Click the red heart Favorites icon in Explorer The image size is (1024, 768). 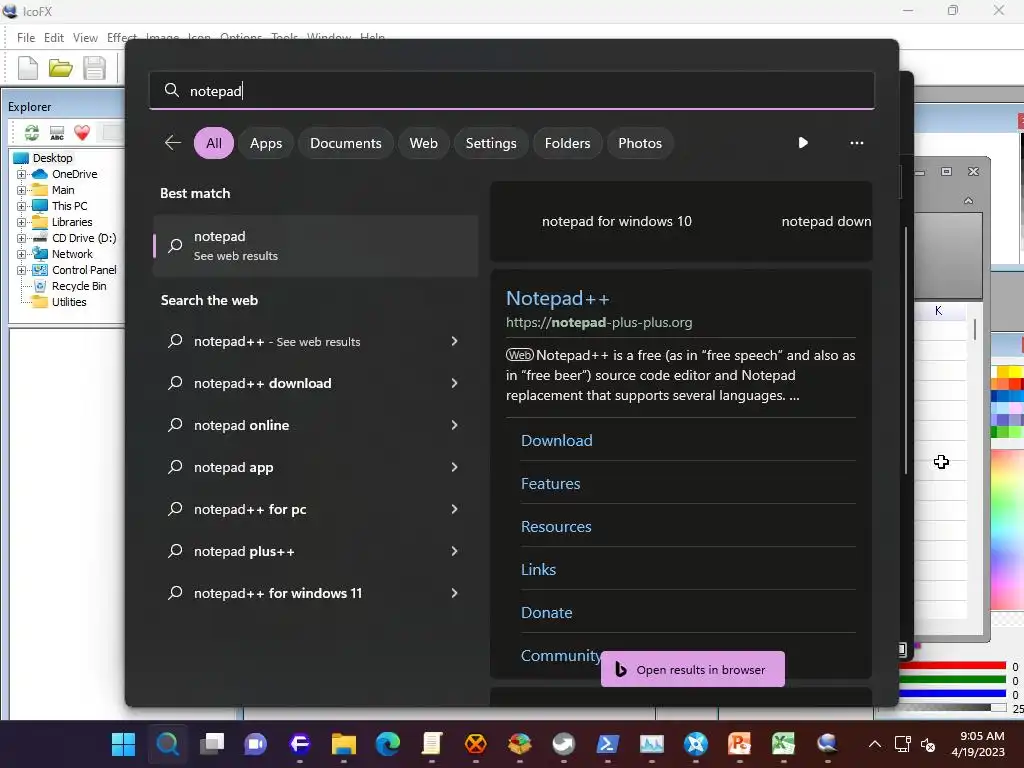82,133
